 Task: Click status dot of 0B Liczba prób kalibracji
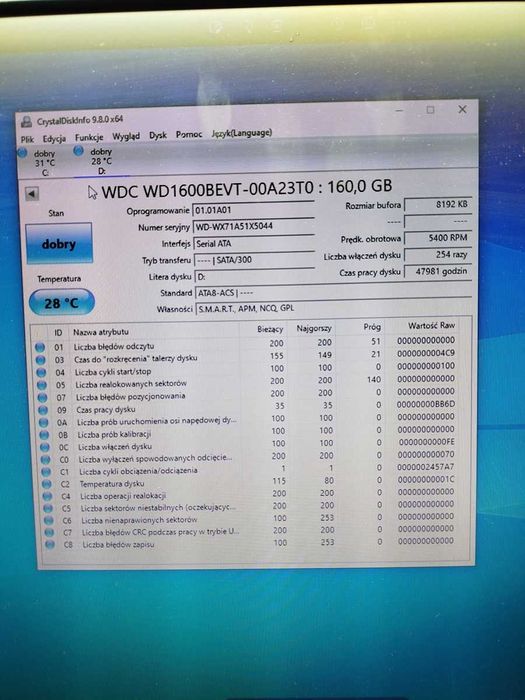(44, 435)
